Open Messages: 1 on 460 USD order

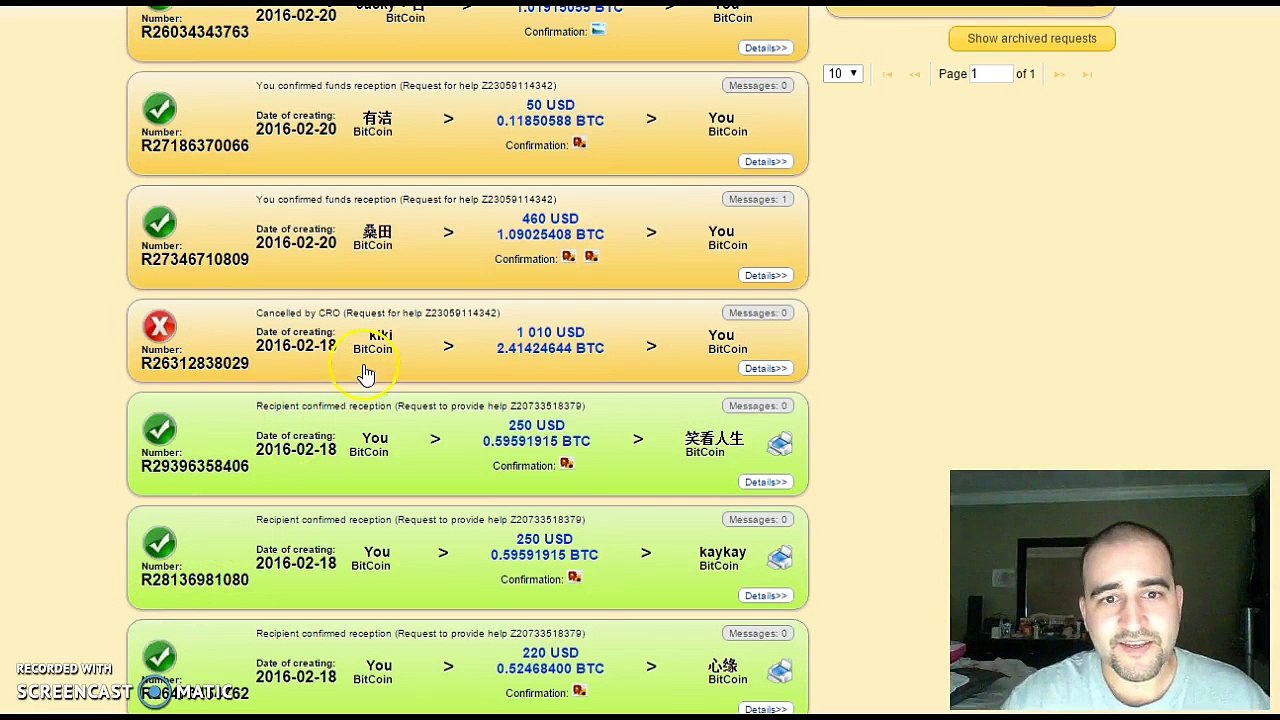tap(758, 199)
